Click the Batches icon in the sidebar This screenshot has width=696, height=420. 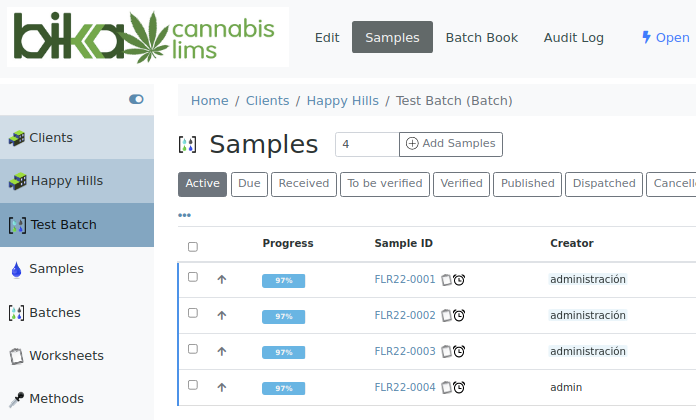16,313
